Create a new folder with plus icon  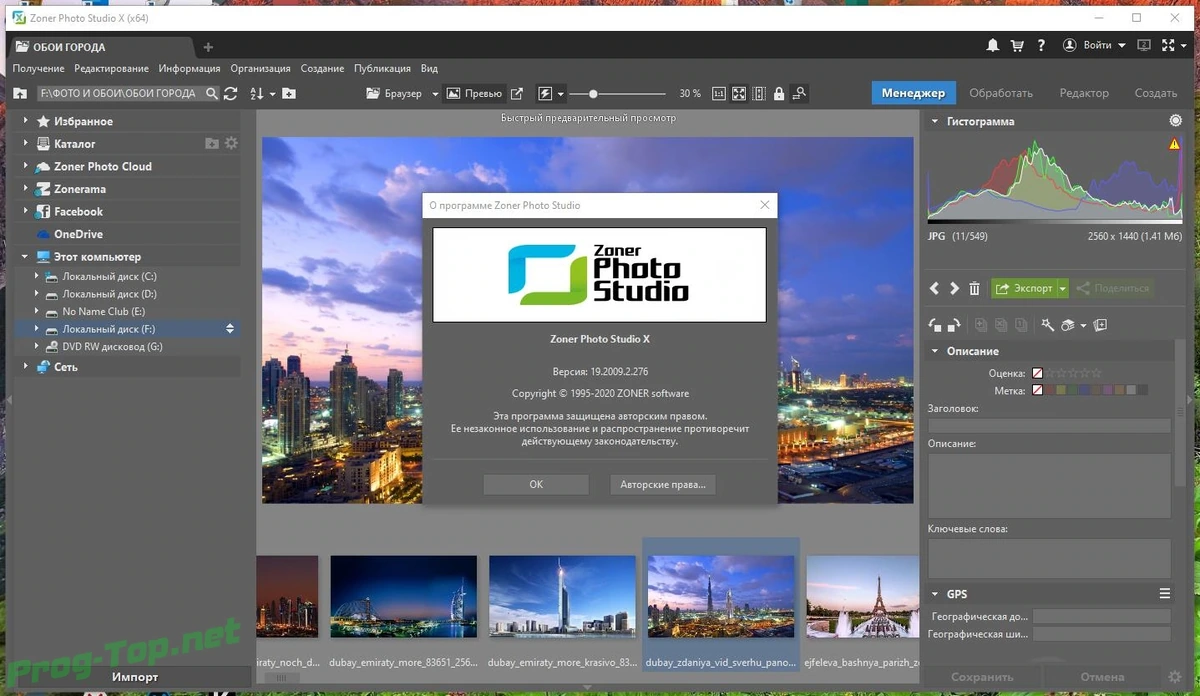coord(289,93)
